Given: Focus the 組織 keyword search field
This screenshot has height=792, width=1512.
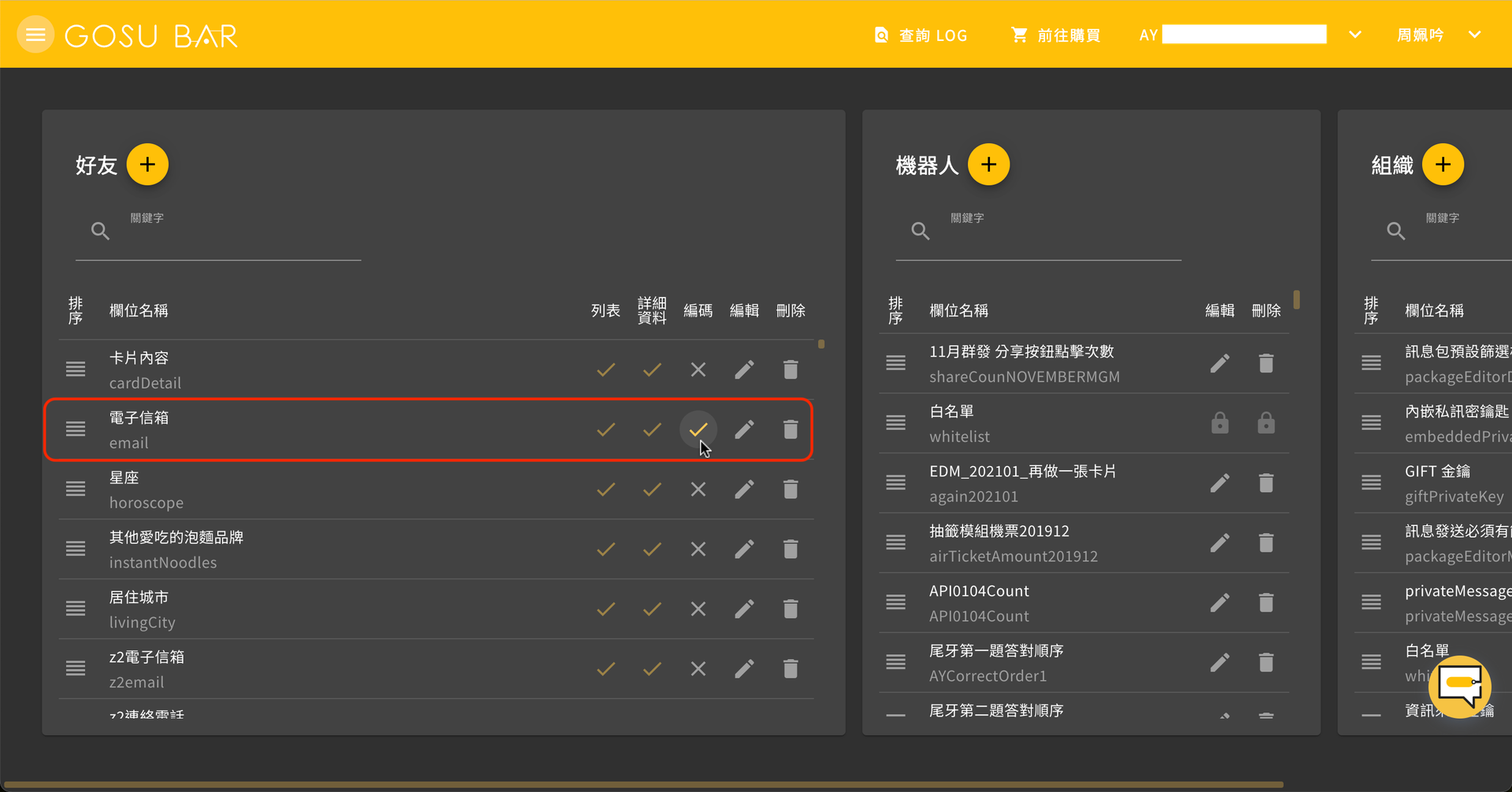Looking at the screenshot, I should point(1441,231).
